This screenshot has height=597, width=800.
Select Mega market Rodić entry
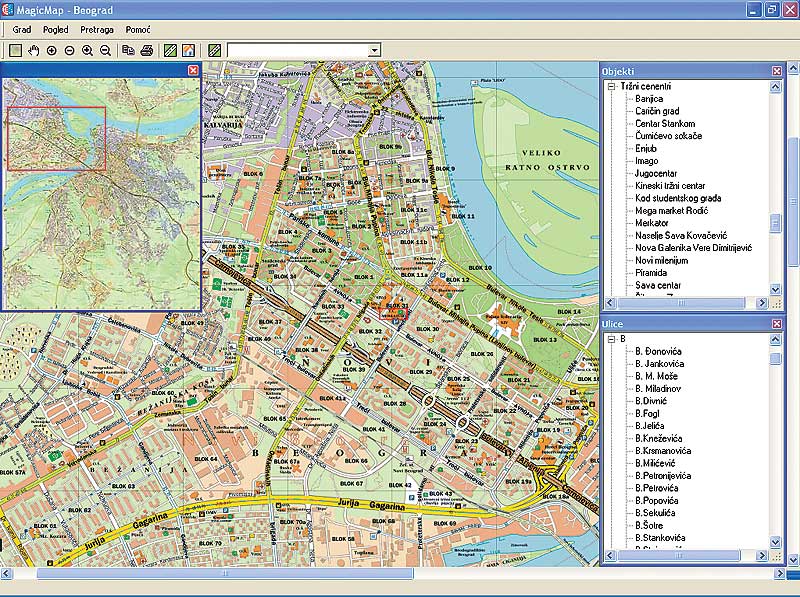tap(671, 211)
